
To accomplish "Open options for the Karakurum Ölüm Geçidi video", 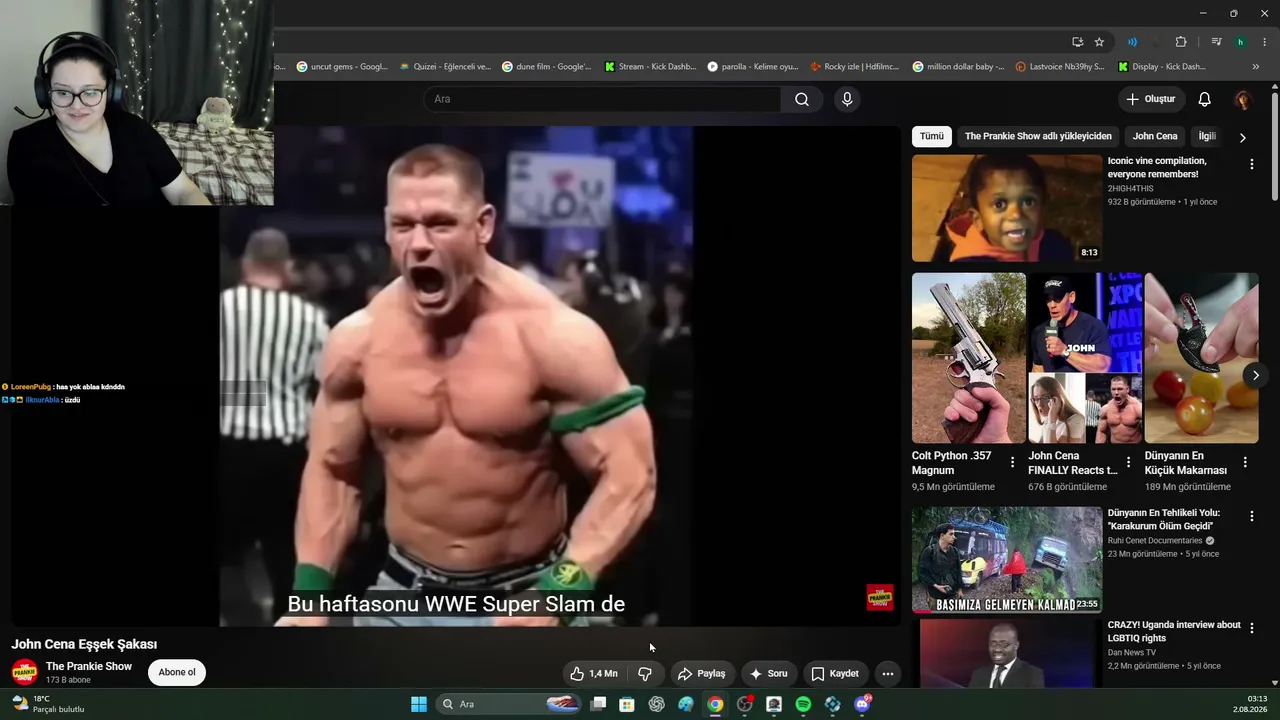I will click(x=1251, y=516).
